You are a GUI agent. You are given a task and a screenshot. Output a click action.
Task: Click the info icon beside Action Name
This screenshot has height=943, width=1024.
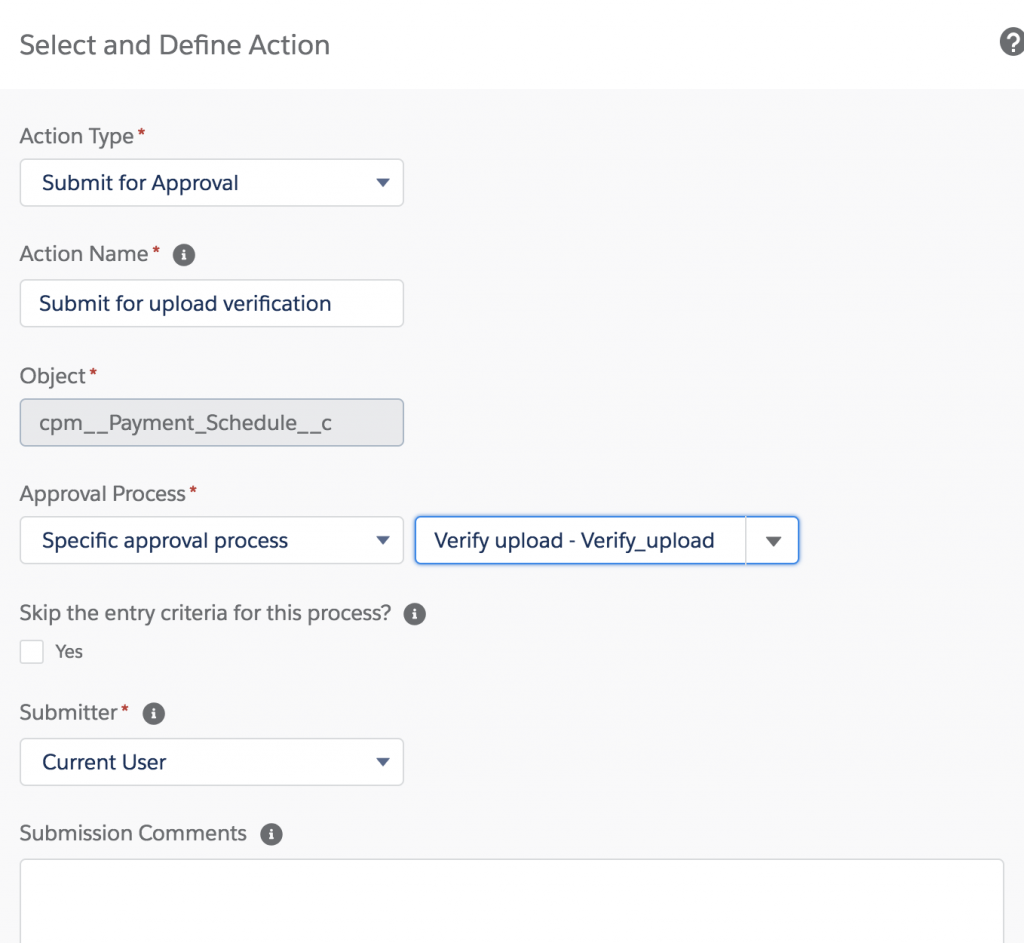182,255
